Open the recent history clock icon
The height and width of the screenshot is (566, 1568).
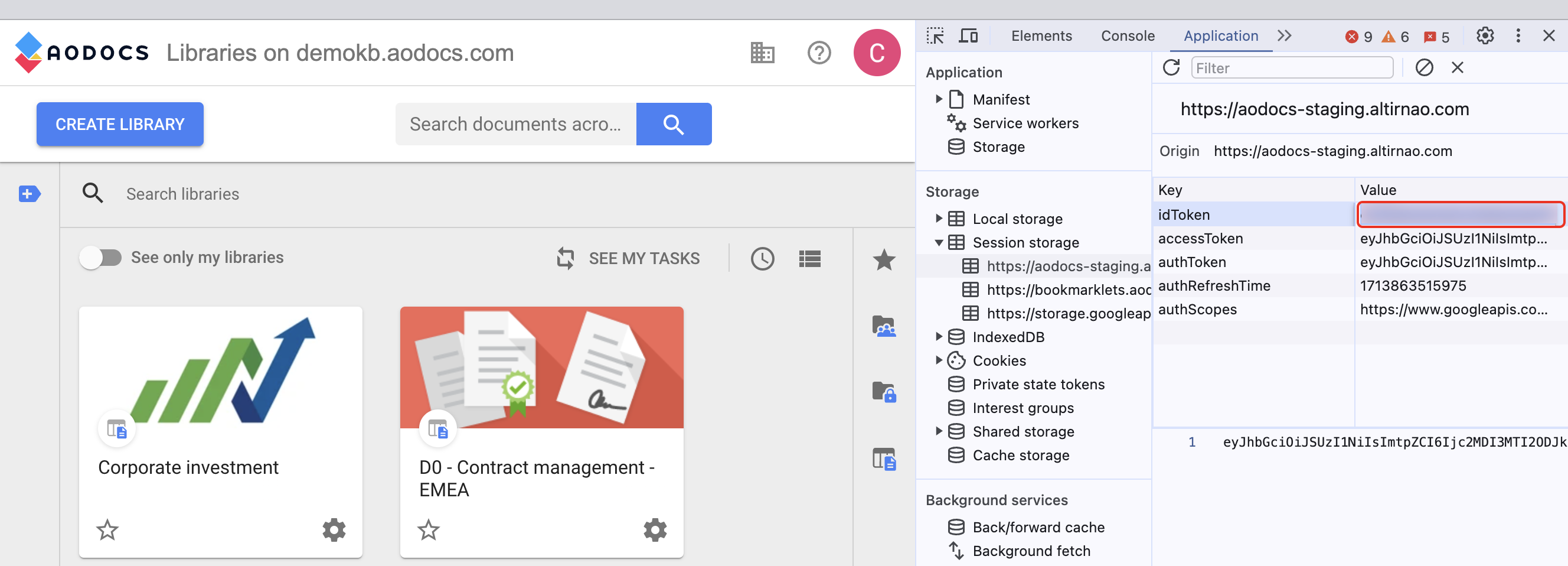click(x=762, y=258)
